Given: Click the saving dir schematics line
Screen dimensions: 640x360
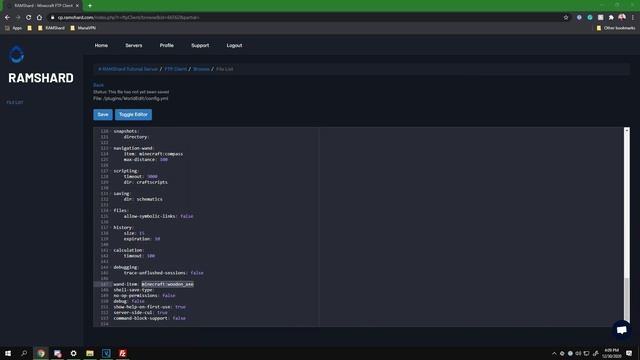Looking at the screenshot, I should tap(143, 199).
